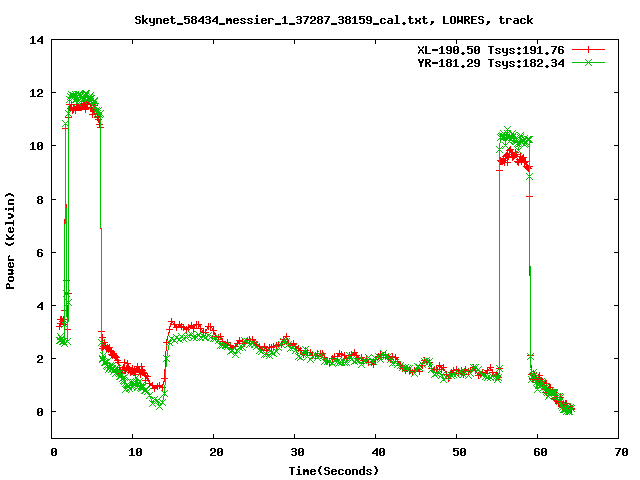Click the plot title 'Skynet_58434_messier_1_37287_38159_cal.txt, LOWRES, track'

(334, 20)
